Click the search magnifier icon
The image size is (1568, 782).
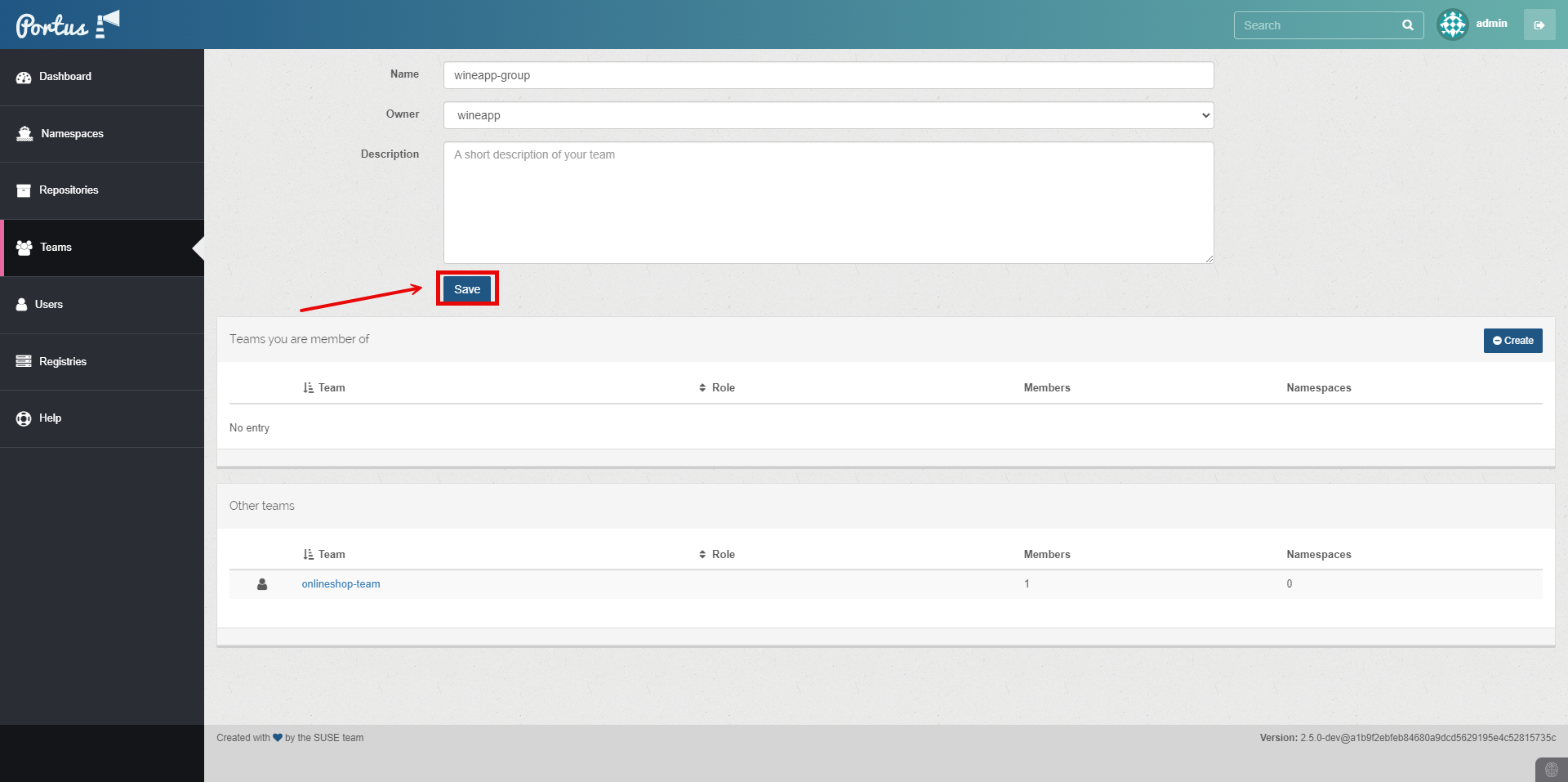click(x=1407, y=25)
